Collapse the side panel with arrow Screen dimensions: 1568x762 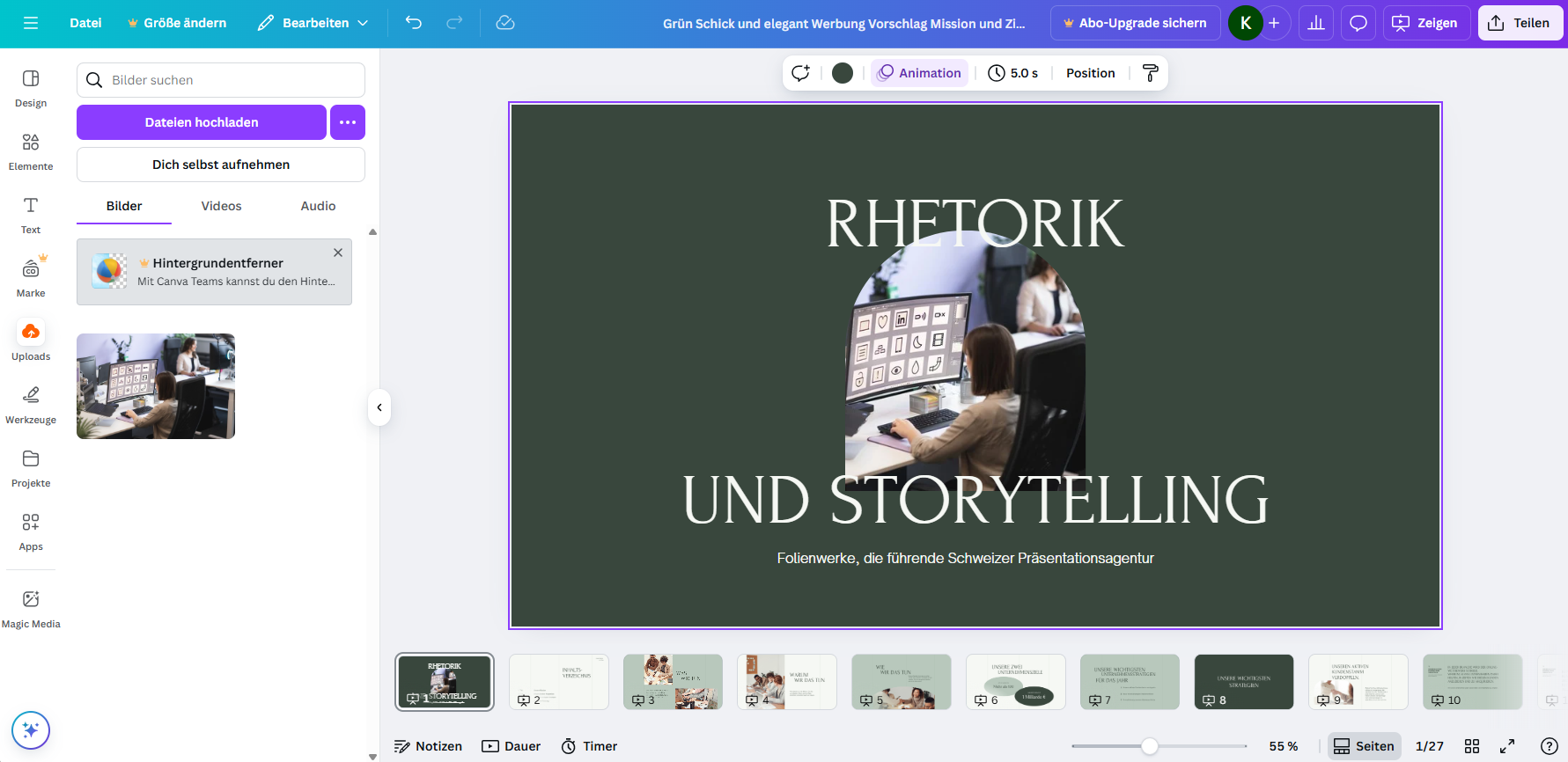379,407
